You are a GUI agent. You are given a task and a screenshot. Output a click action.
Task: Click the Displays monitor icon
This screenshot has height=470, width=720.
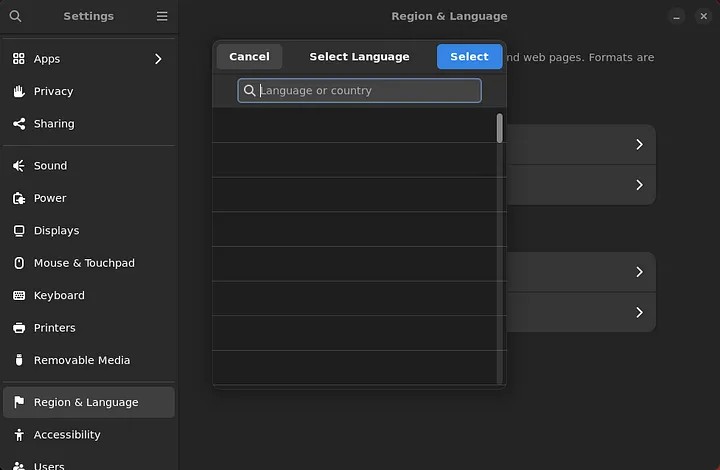(x=18, y=231)
